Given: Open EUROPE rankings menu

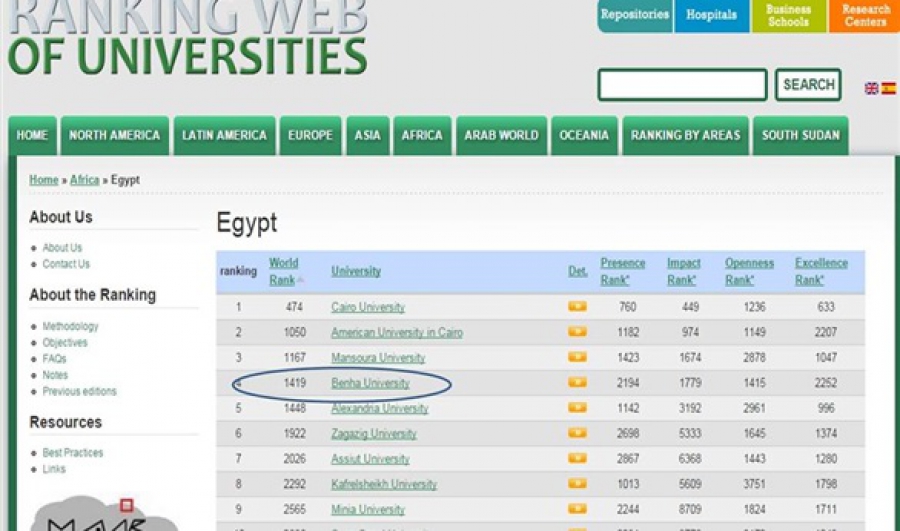Looking at the screenshot, I should tap(311, 135).
